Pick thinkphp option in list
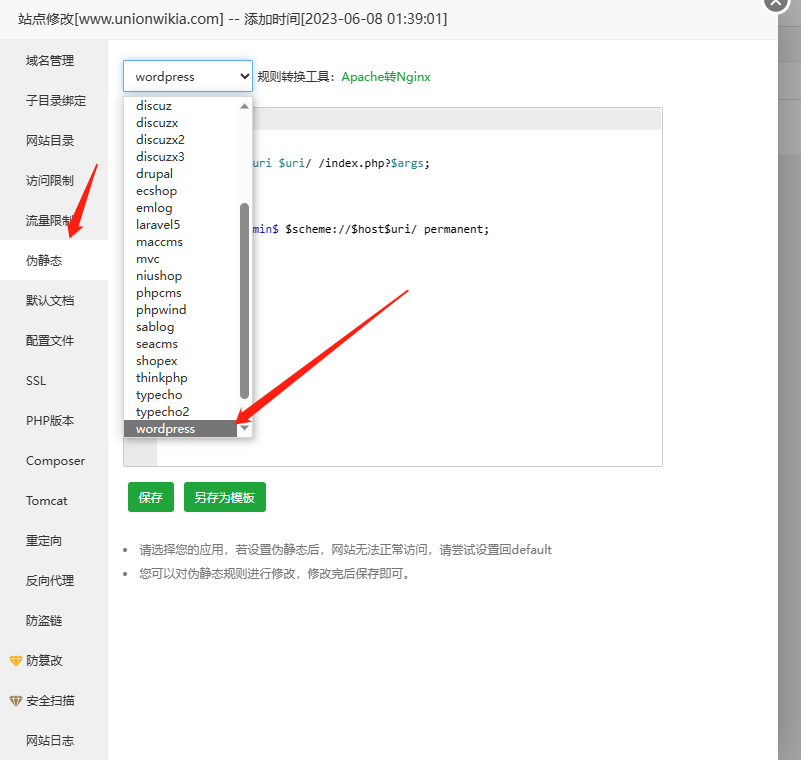 pyautogui.click(x=181, y=377)
